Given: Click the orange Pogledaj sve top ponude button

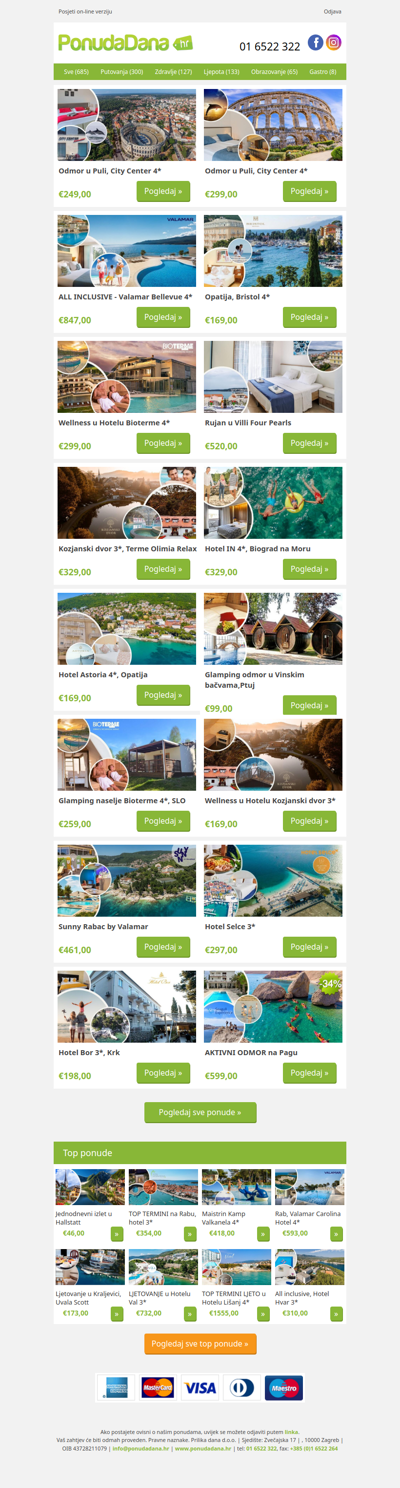Looking at the screenshot, I should pyautogui.click(x=200, y=1344).
